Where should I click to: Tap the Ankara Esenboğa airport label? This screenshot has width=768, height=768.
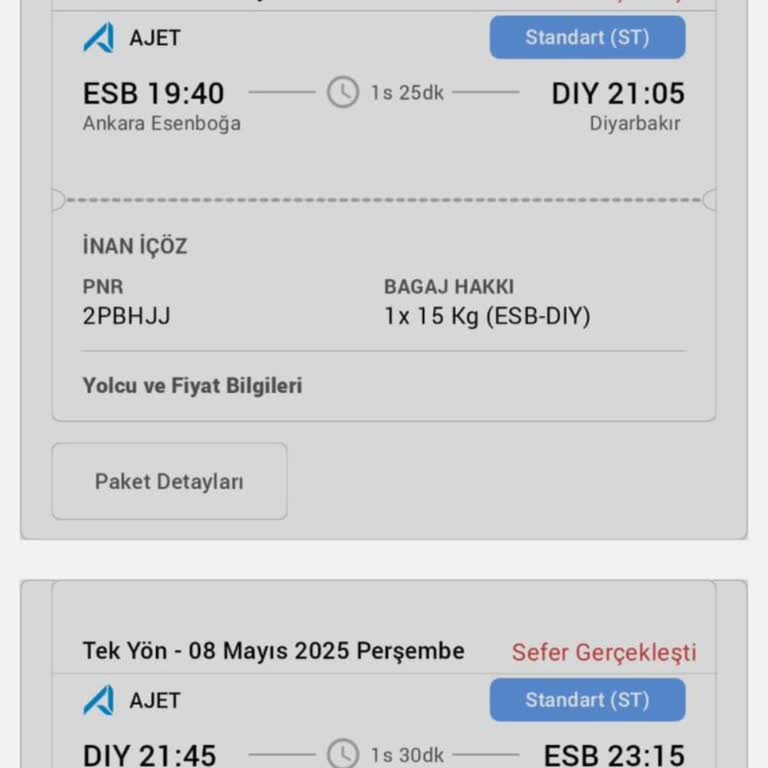coord(161,123)
